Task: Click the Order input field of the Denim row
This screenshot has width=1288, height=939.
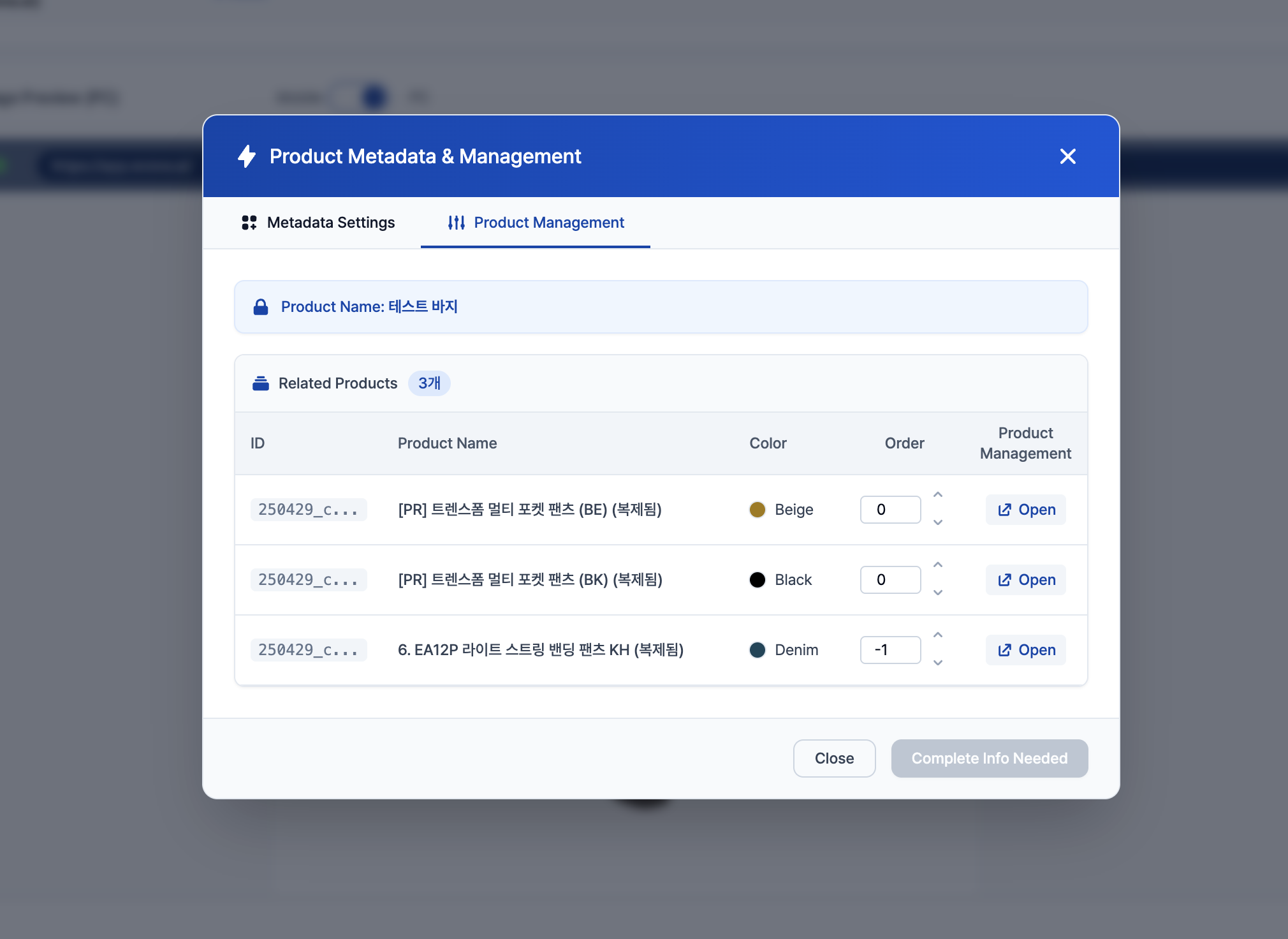Action: point(890,650)
